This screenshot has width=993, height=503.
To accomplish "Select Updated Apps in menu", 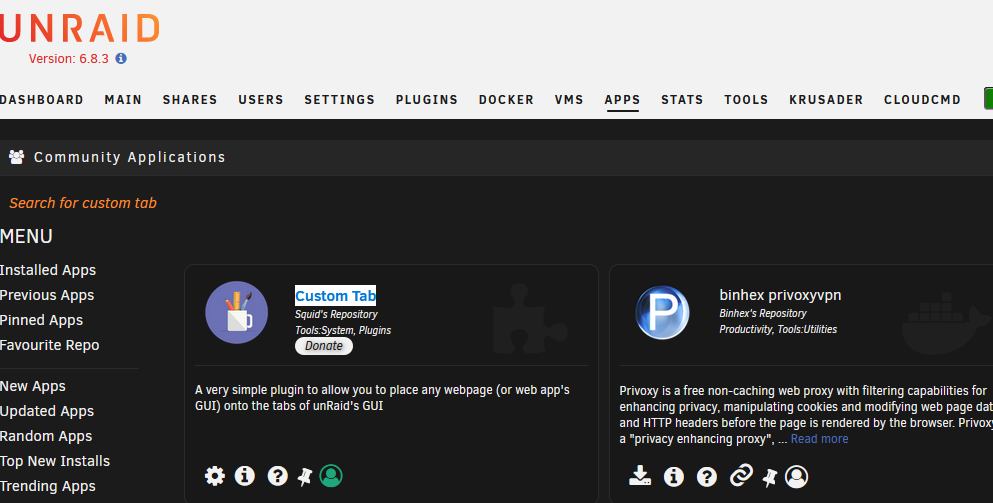I will pos(47,411).
